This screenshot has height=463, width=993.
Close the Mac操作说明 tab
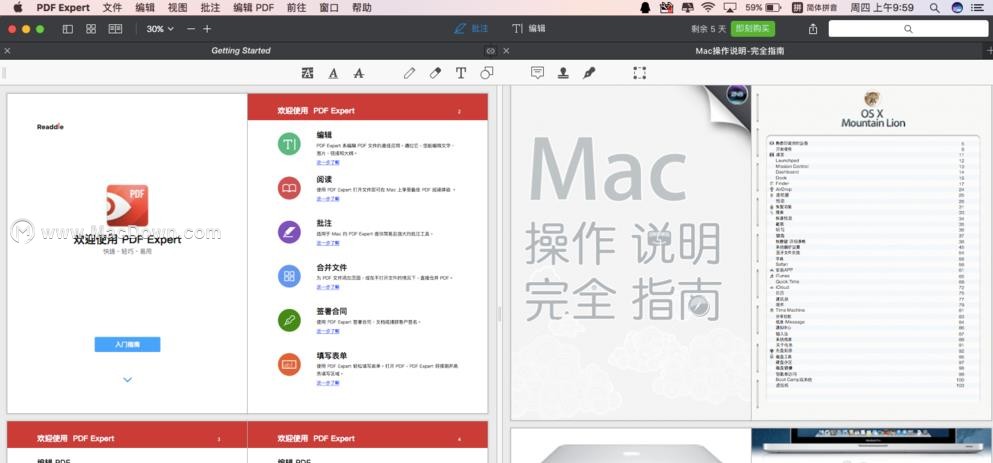(506, 51)
